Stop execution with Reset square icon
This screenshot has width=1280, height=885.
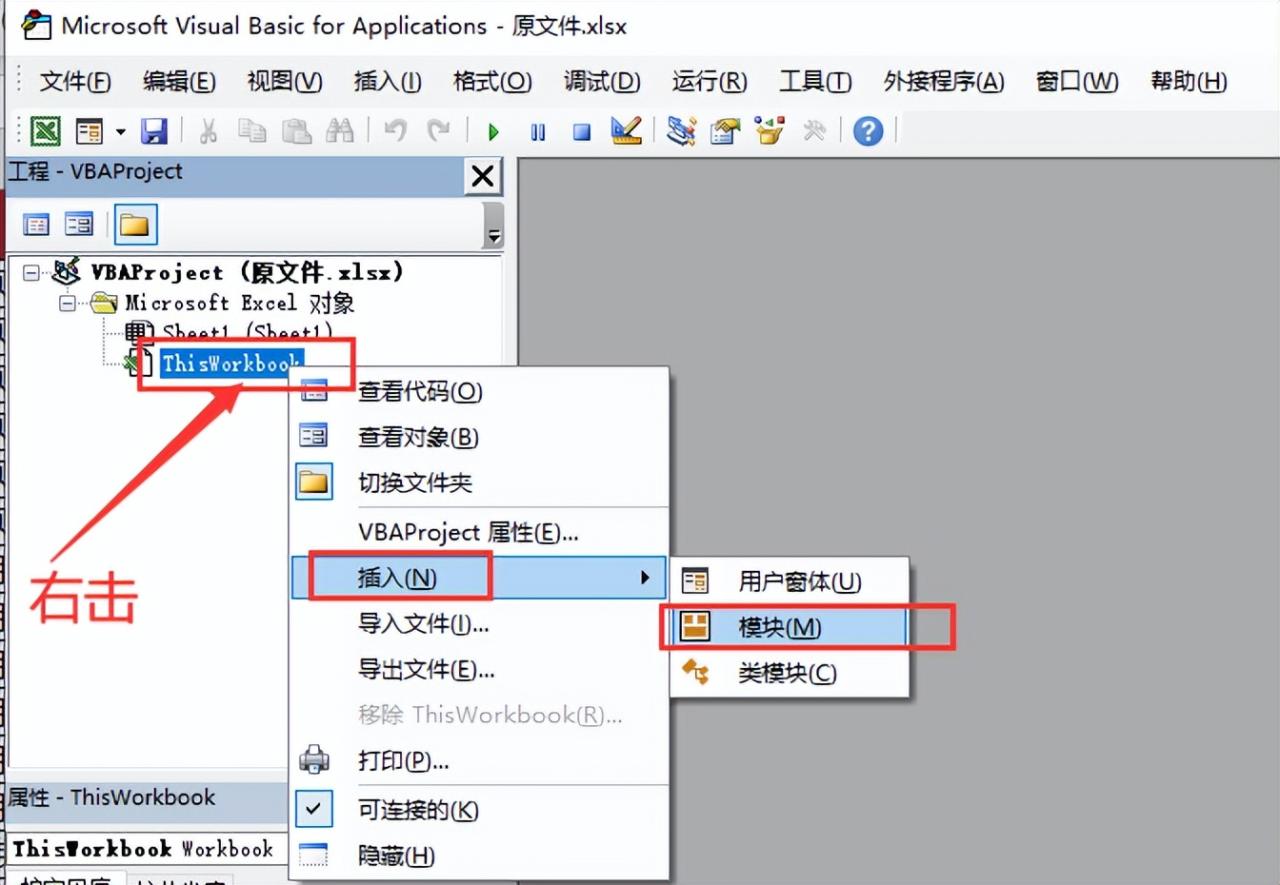coord(582,132)
